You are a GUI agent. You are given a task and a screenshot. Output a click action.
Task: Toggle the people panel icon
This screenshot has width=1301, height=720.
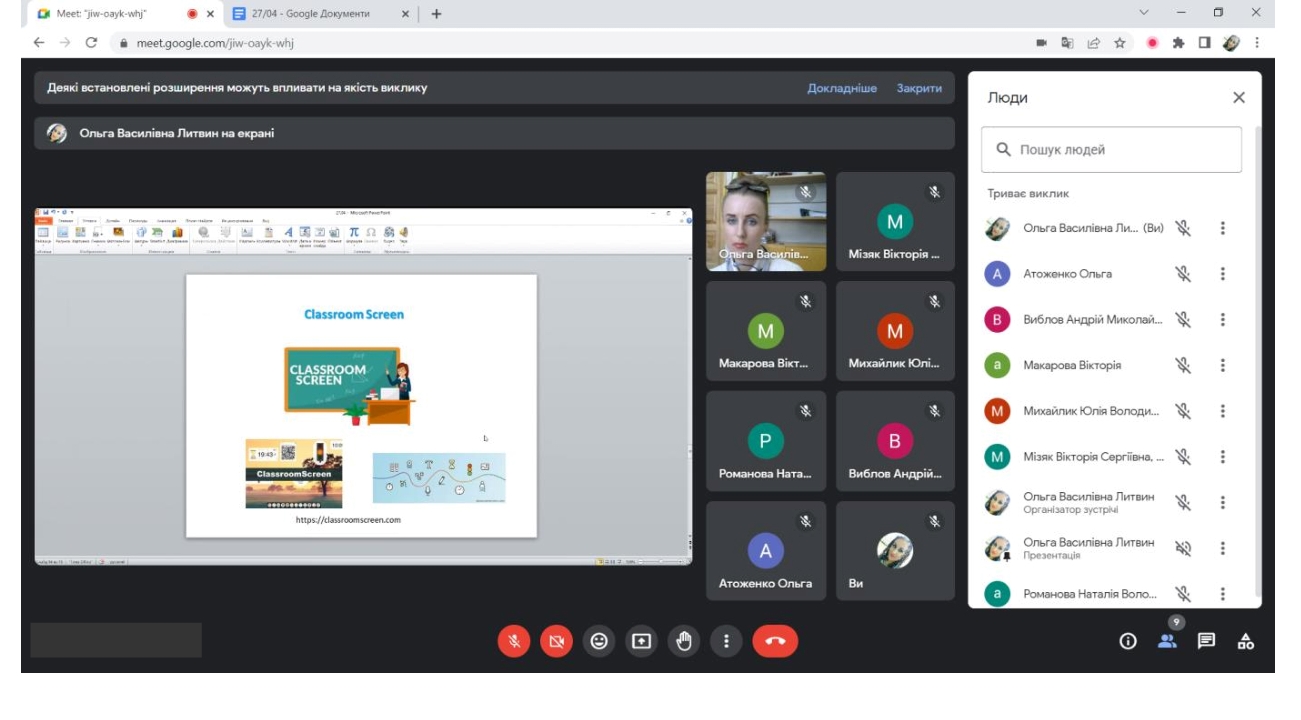pyautogui.click(x=1167, y=642)
